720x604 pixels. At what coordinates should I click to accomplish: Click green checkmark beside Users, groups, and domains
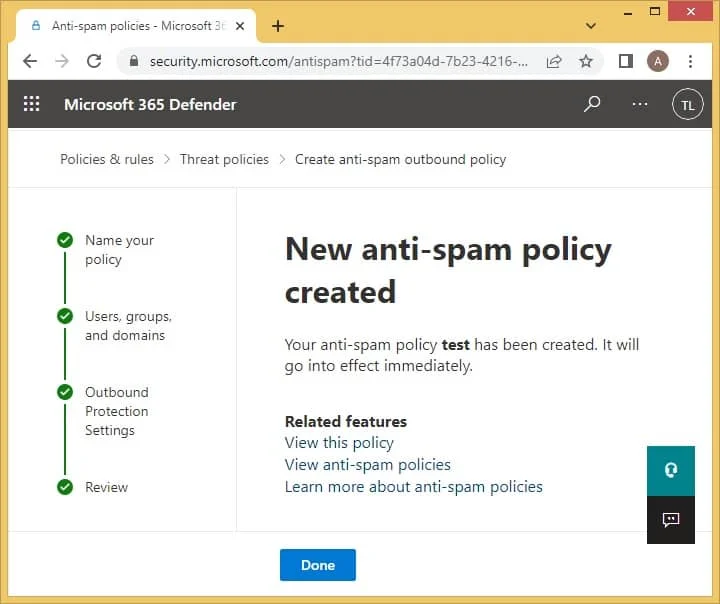click(x=65, y=316)
